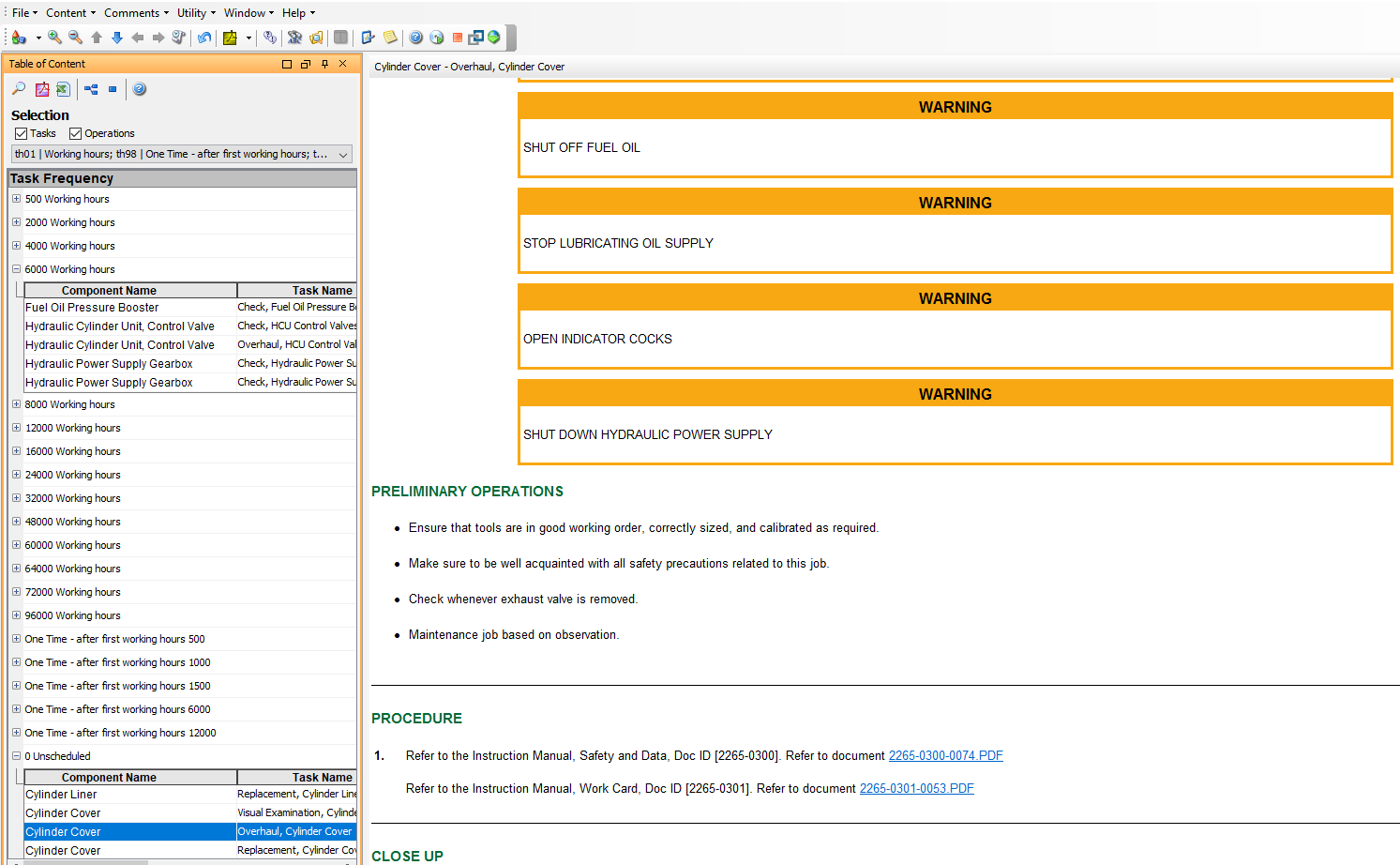Uncheck the Tasks checkbox

click(x=21, y=133)
